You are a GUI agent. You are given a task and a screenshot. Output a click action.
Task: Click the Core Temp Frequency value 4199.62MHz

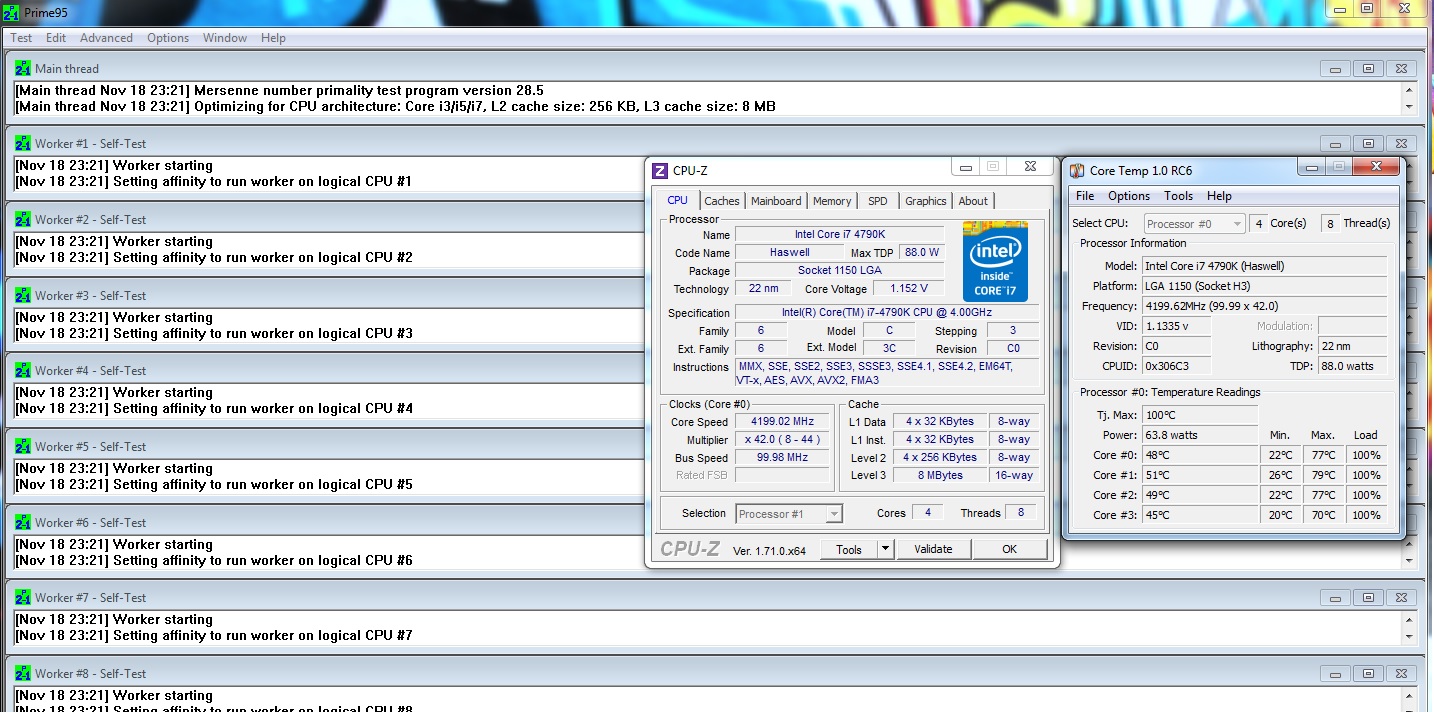[1264, 306]
